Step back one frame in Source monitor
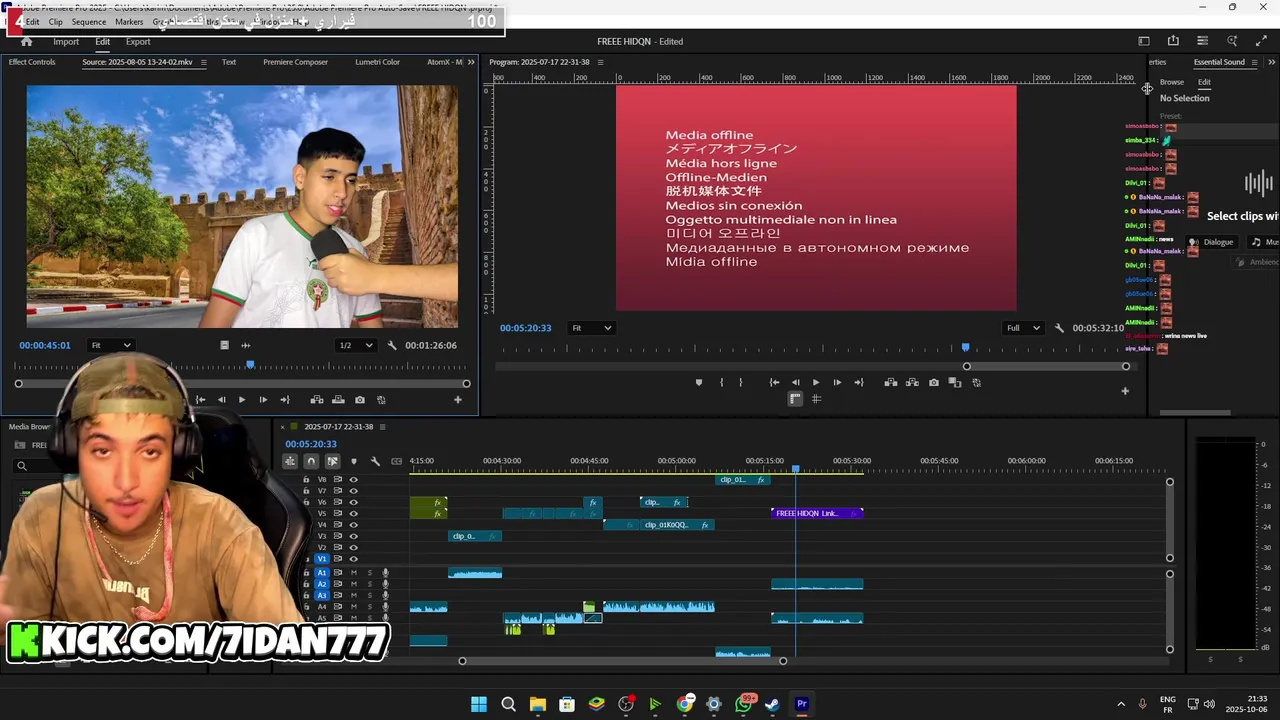Screen dimensions: 1280x720 221,400
